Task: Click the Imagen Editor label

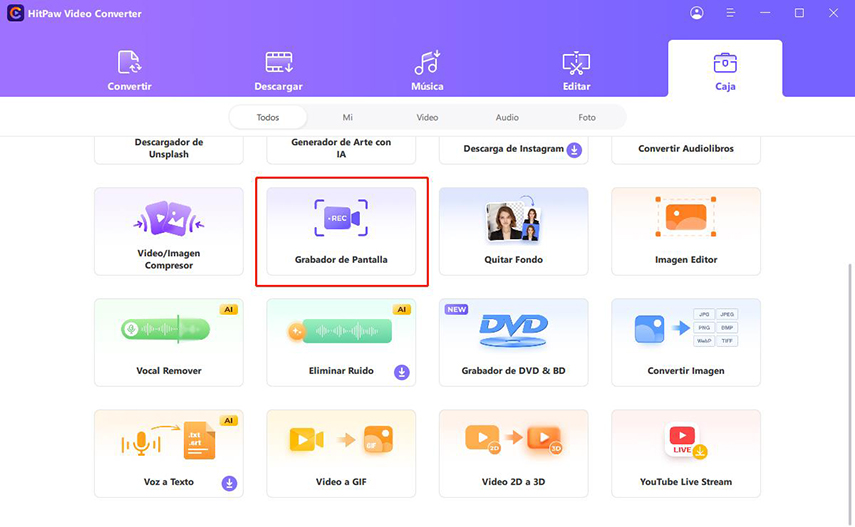Action: coord(686,260)
